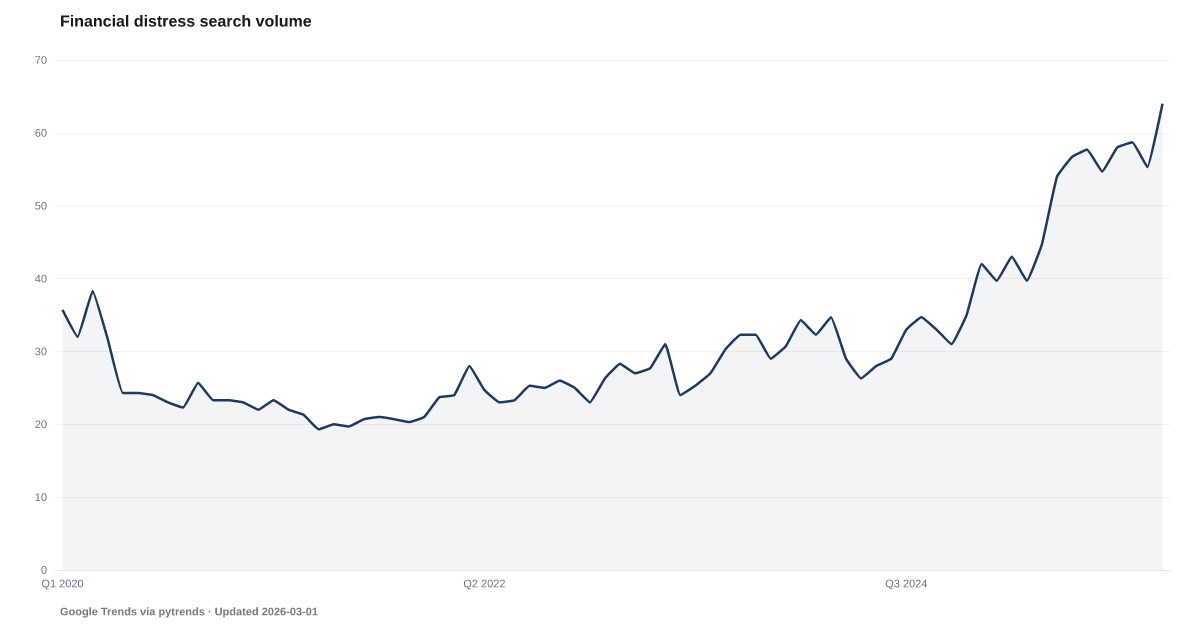This screenshot has height=630, width=1200.
Task: Click the area peak directly above Q2 2022
Action: pos(469,365)
